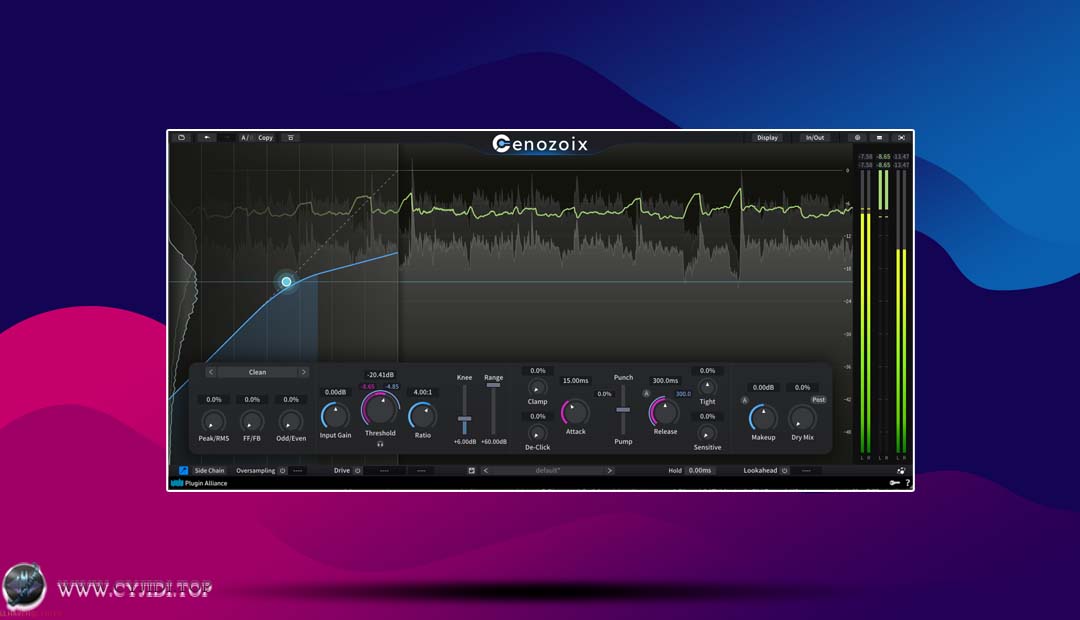
Task: Select the previous compressor style arrow
Action: click(x=211, y=372)
